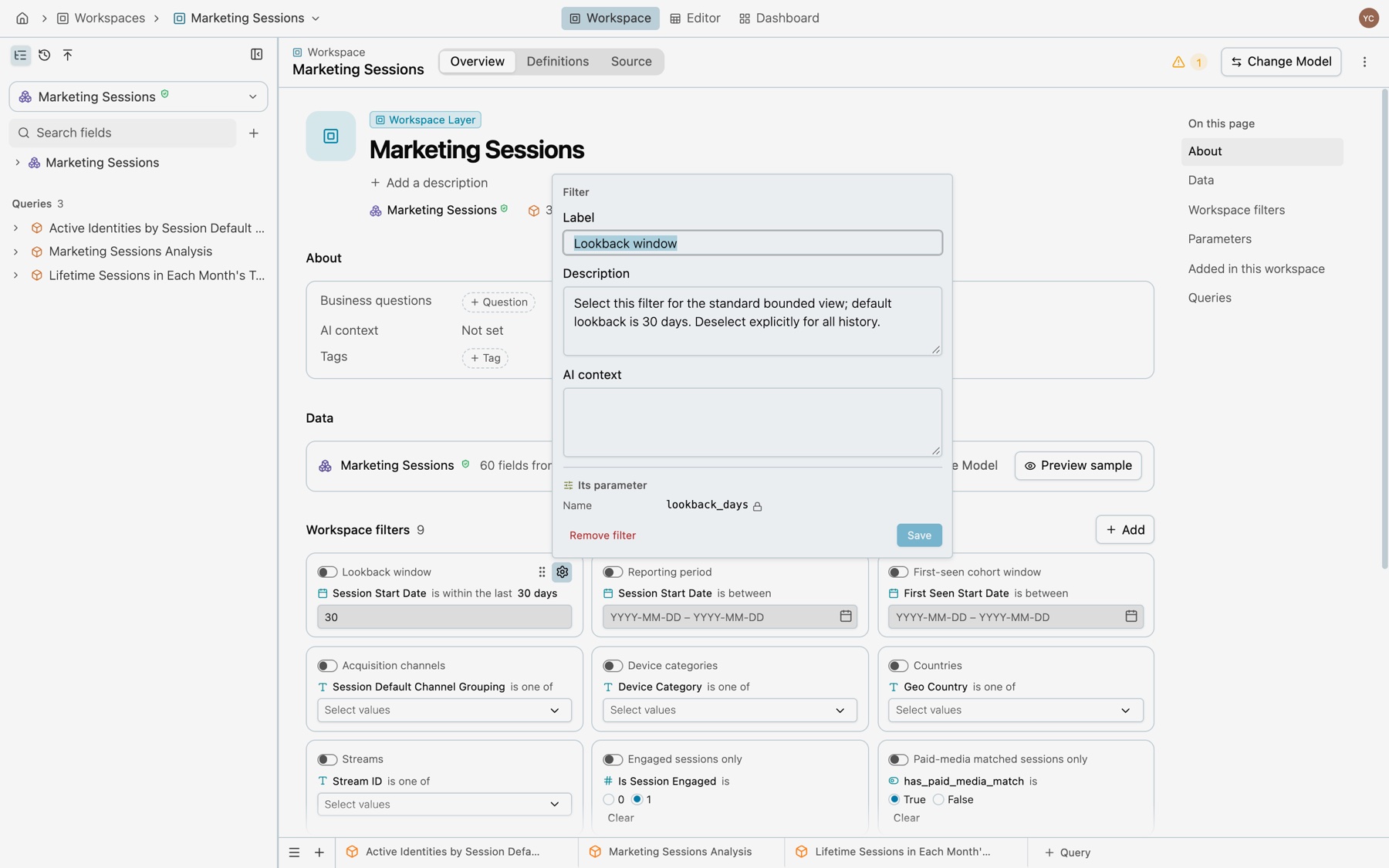Screen dimensions: 1389x868
Task: Click the Add workspace filter button
Action: click(1124, 530)
